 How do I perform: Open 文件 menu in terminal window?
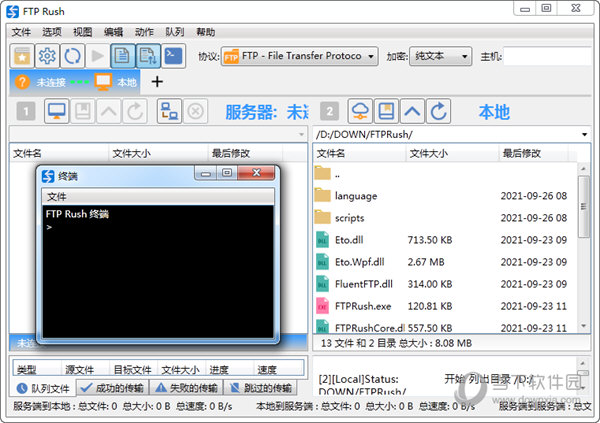point(56,197)
